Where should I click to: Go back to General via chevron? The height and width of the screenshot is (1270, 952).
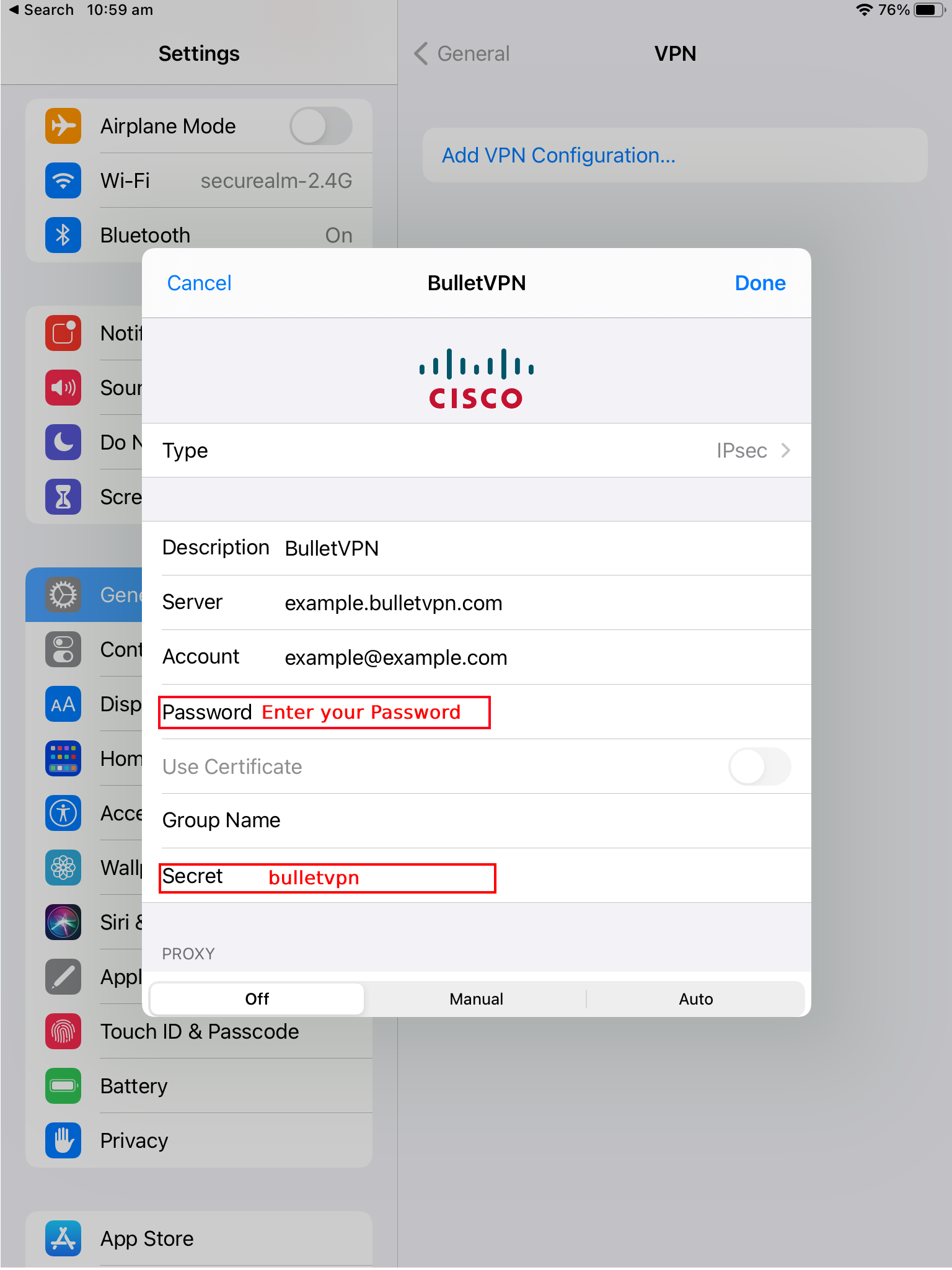(x=421, y=53)
